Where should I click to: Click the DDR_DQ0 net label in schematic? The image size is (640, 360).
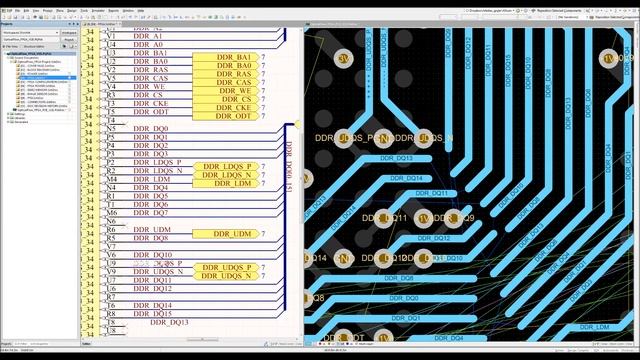(151, 129)
